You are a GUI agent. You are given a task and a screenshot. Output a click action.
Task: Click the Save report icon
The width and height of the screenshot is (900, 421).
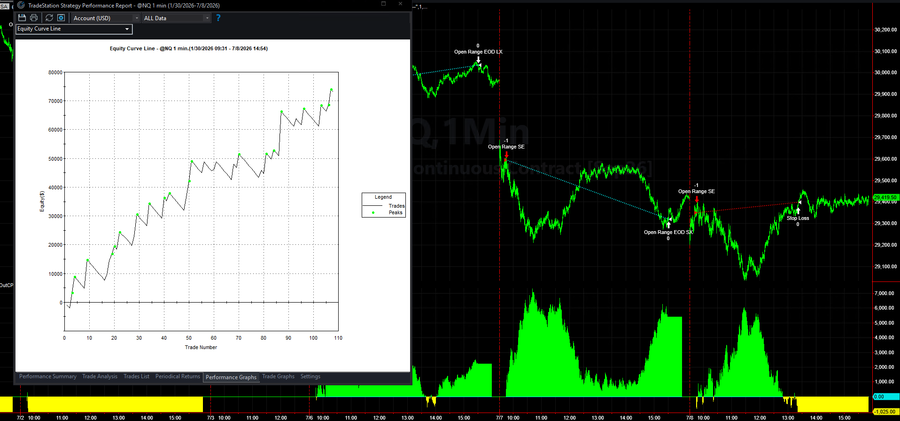23,18
